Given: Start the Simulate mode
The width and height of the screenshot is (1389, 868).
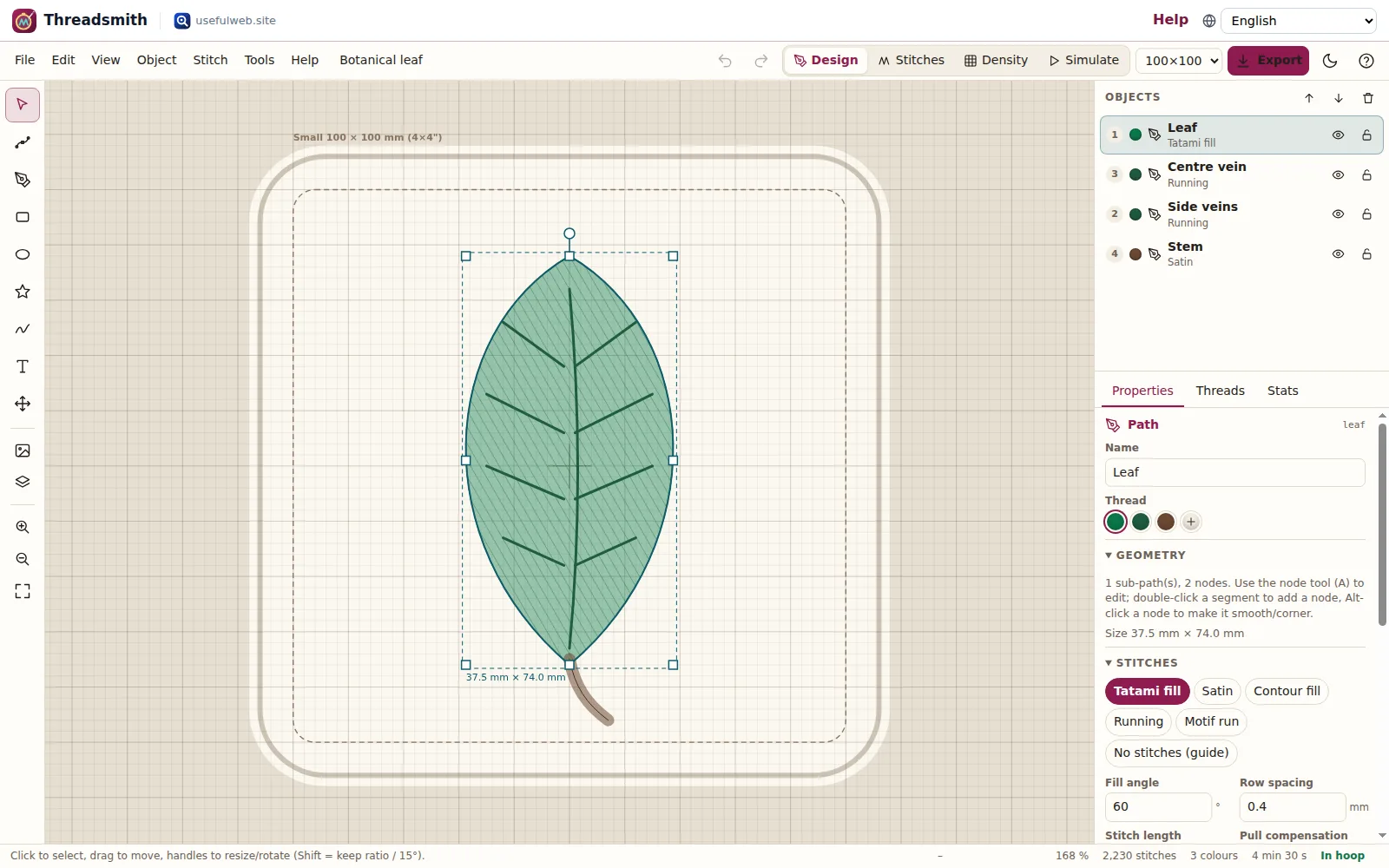Looking at the screenshot, I should 1083,60.
